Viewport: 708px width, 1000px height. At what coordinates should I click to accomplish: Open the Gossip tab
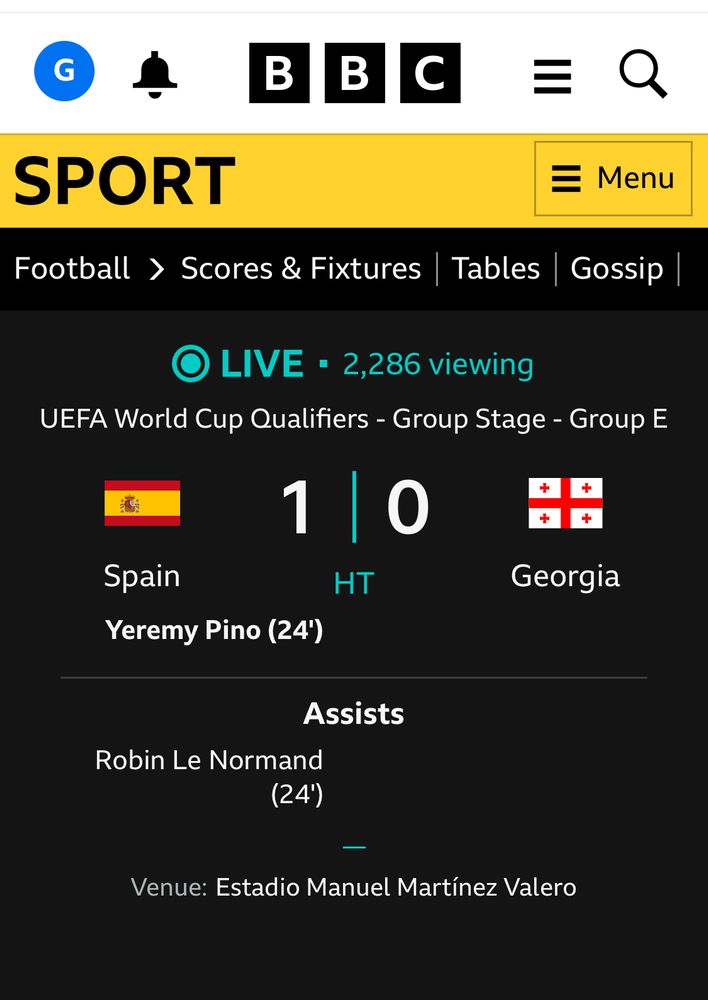point(616,268)
